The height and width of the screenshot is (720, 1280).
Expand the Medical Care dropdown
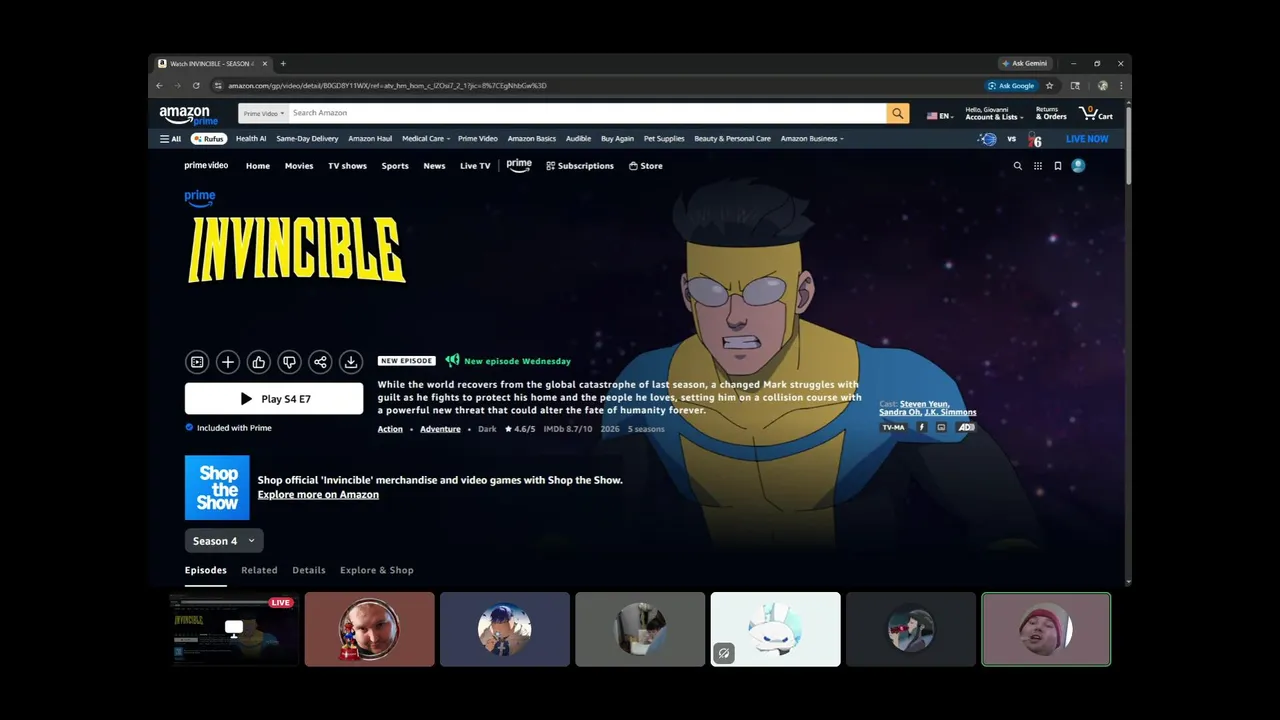pos(426,139)
